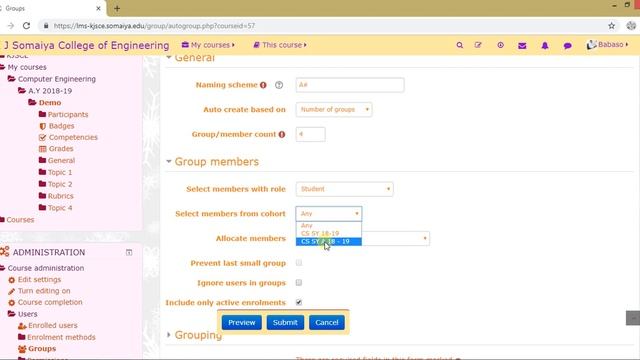Open the search icon in header
Image resolution: width=640 pixels, height=360 pixels.
tap(460, 45)
